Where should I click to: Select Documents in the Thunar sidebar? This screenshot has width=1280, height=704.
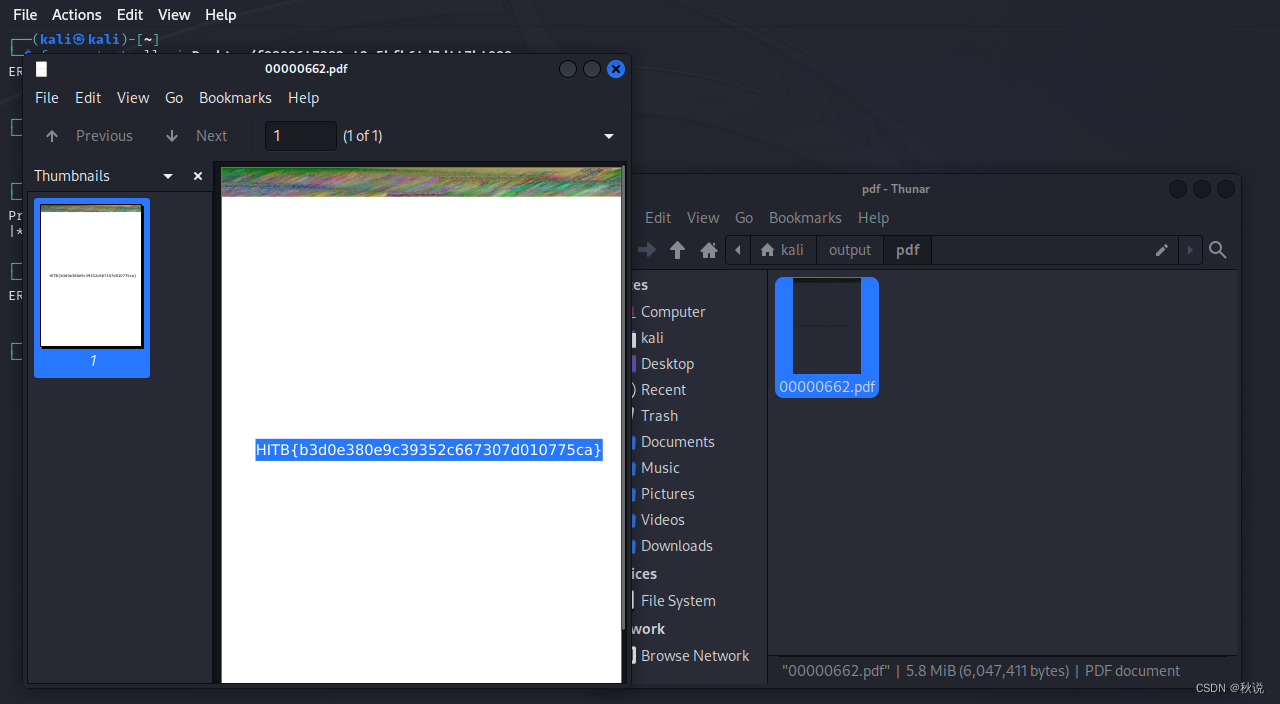pos(676,441)
